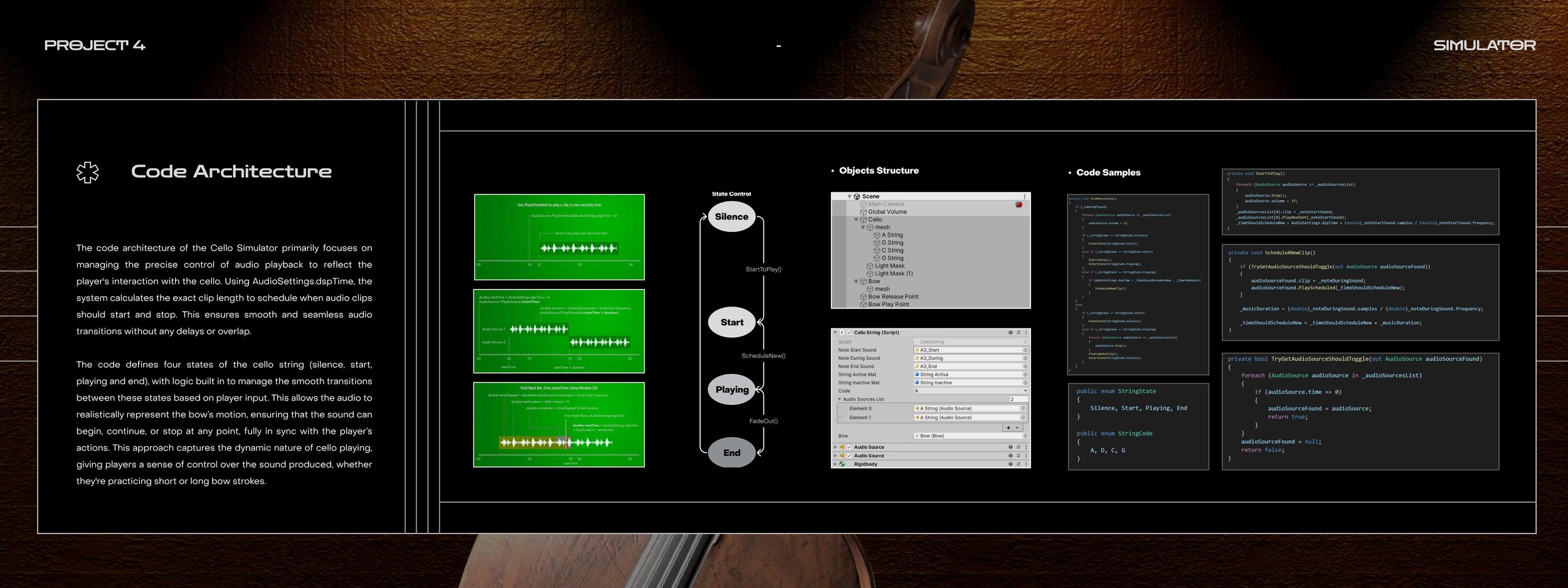The width and height of the screenshot is (1568, 588).
Task: Add an element to Audio Sources List
Action: tap(1009, 428)
